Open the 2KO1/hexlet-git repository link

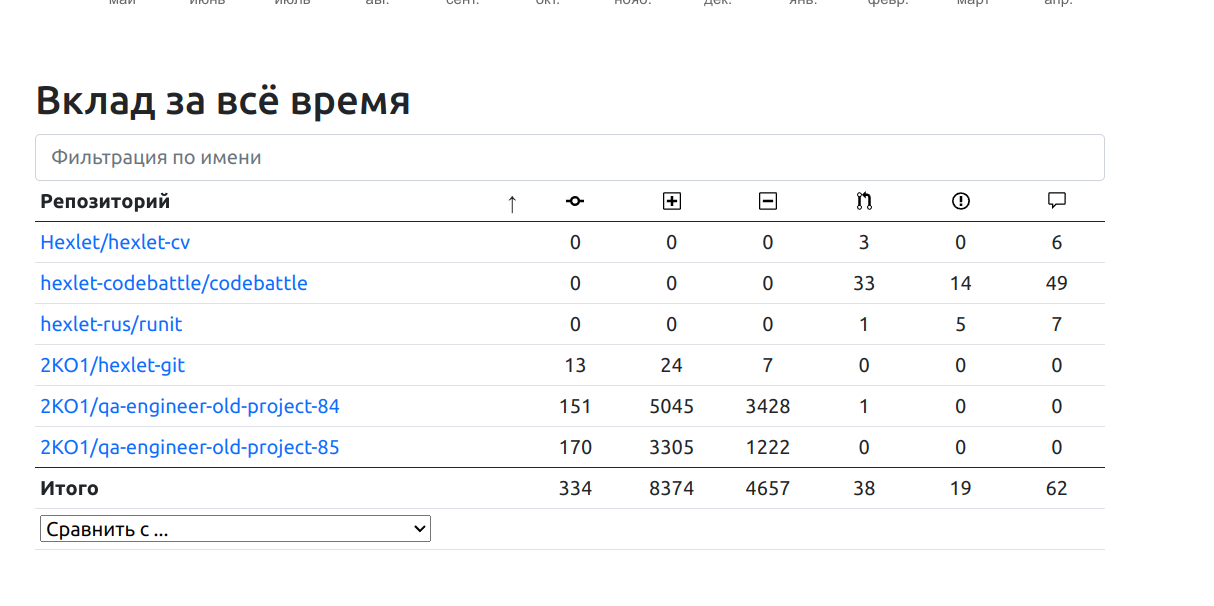[x=112, y=365]
